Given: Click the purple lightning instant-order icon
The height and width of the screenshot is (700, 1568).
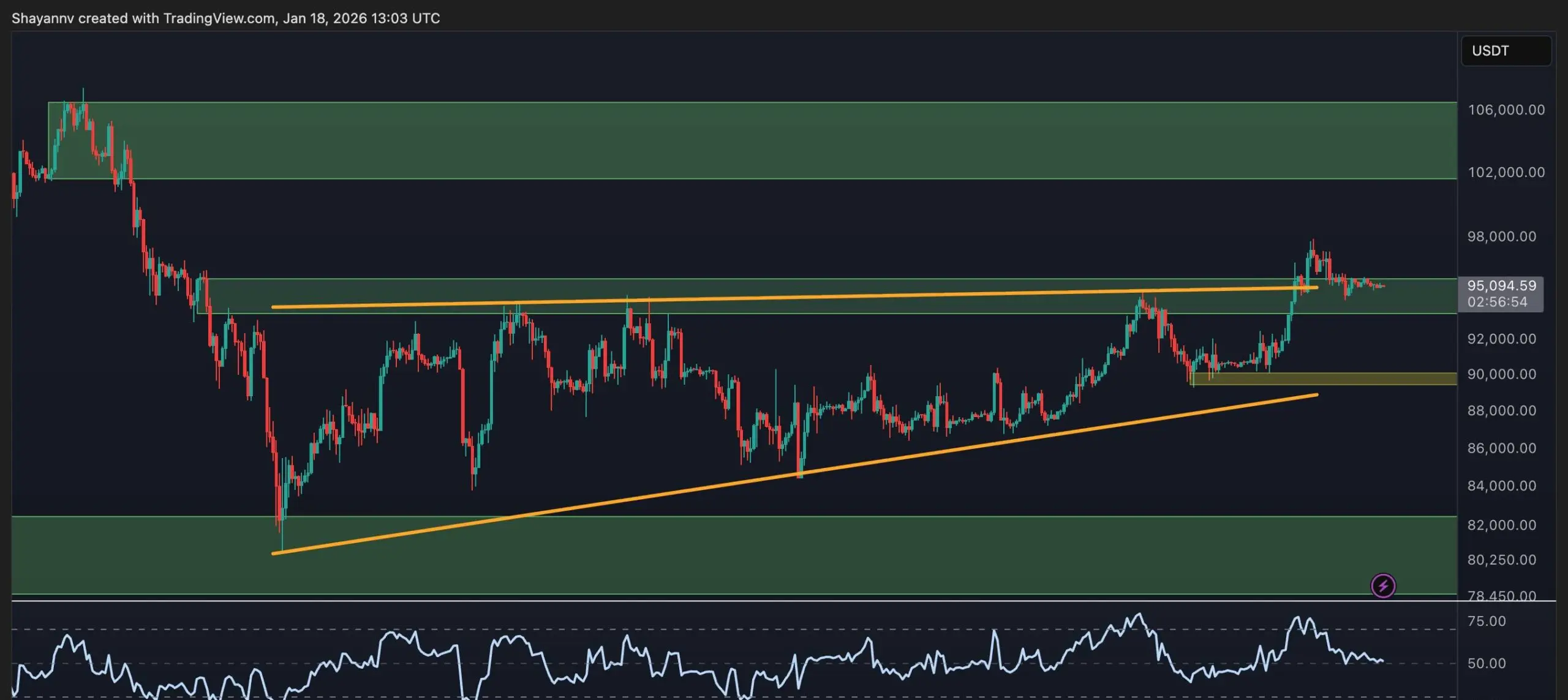Looking at the screenshot, I should (x=1384, y=586).
